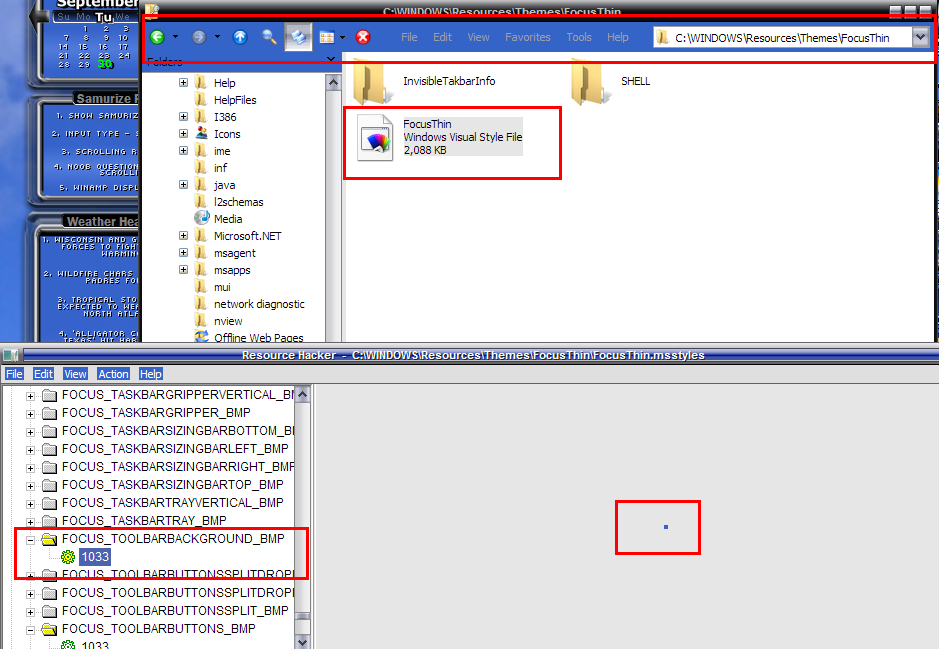The image size is (939, 649).
Task: Click day 30 in the desktop calendar
Action: pos(105,64)
